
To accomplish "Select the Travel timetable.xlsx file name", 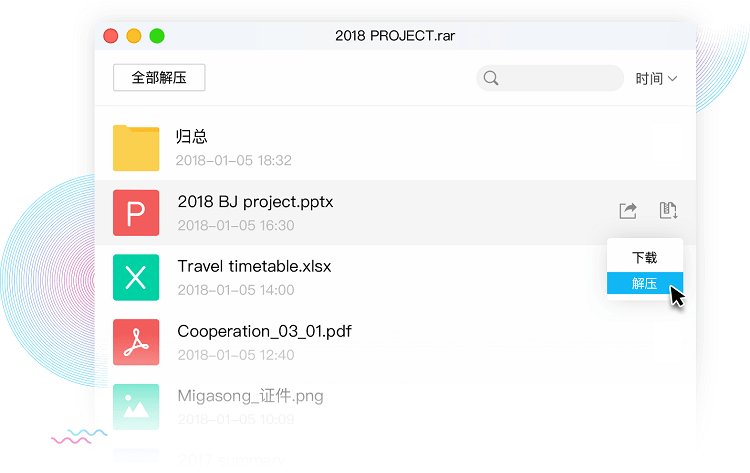I will coord(254,267).
